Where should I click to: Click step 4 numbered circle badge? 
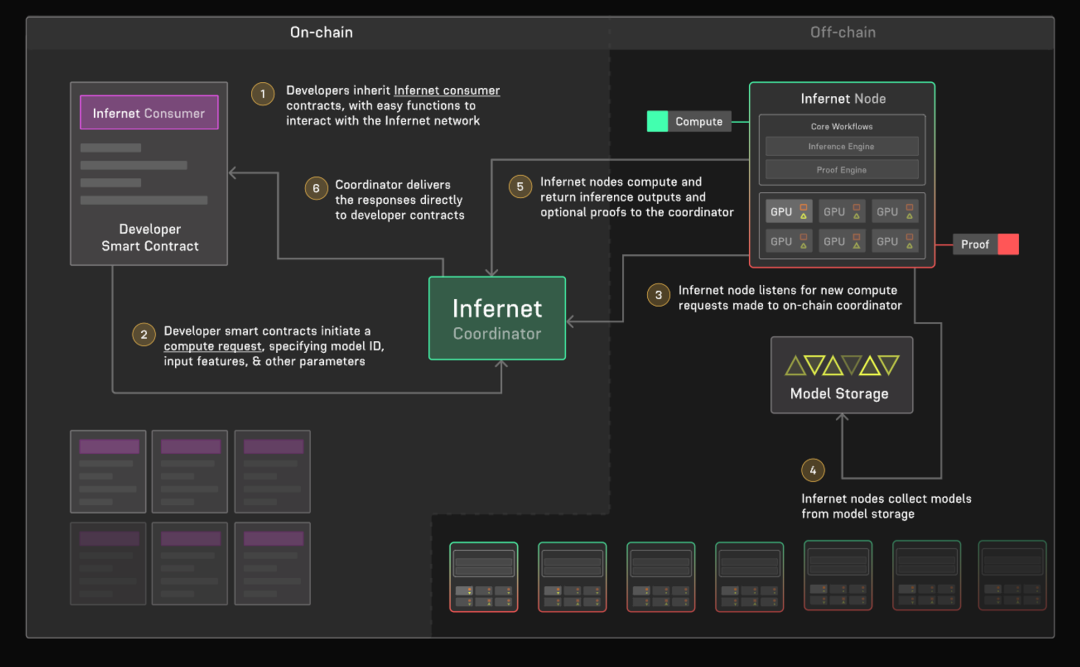coord(813,469)
